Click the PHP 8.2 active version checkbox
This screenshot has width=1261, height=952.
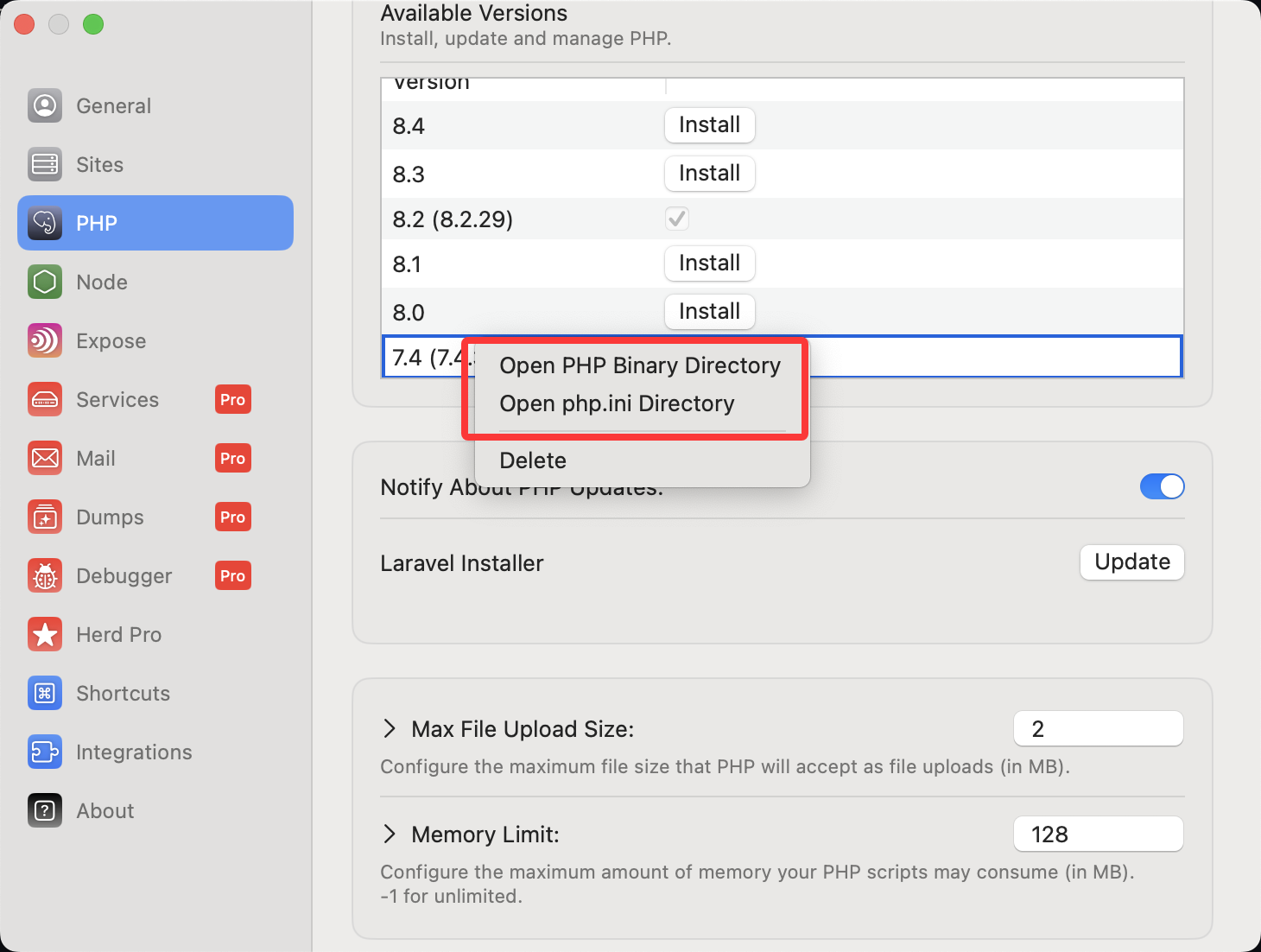(x=677, y=219)
